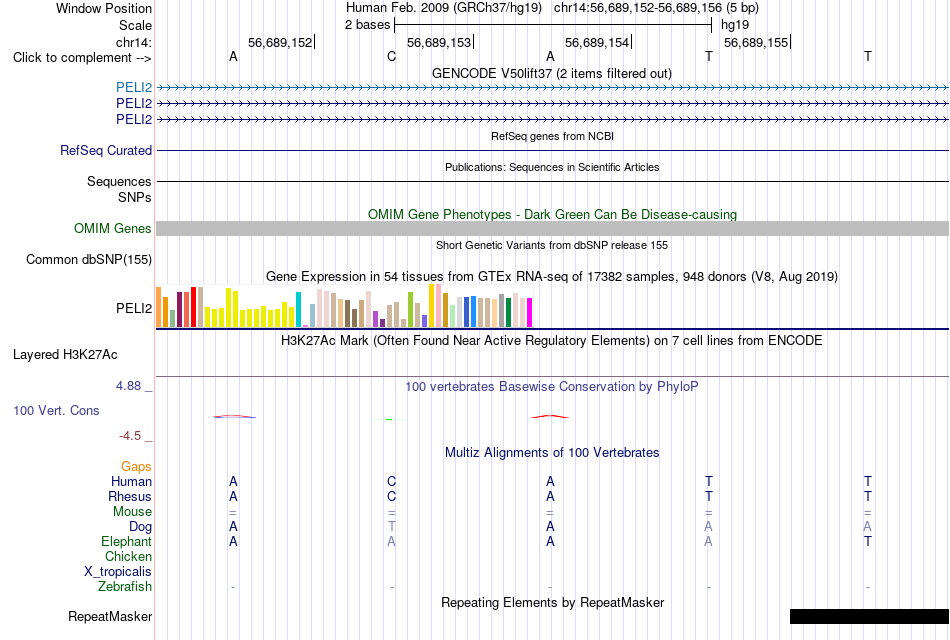950x640 pixels.
Task: Click the black RepeatMasker element block
Action: 869,616
